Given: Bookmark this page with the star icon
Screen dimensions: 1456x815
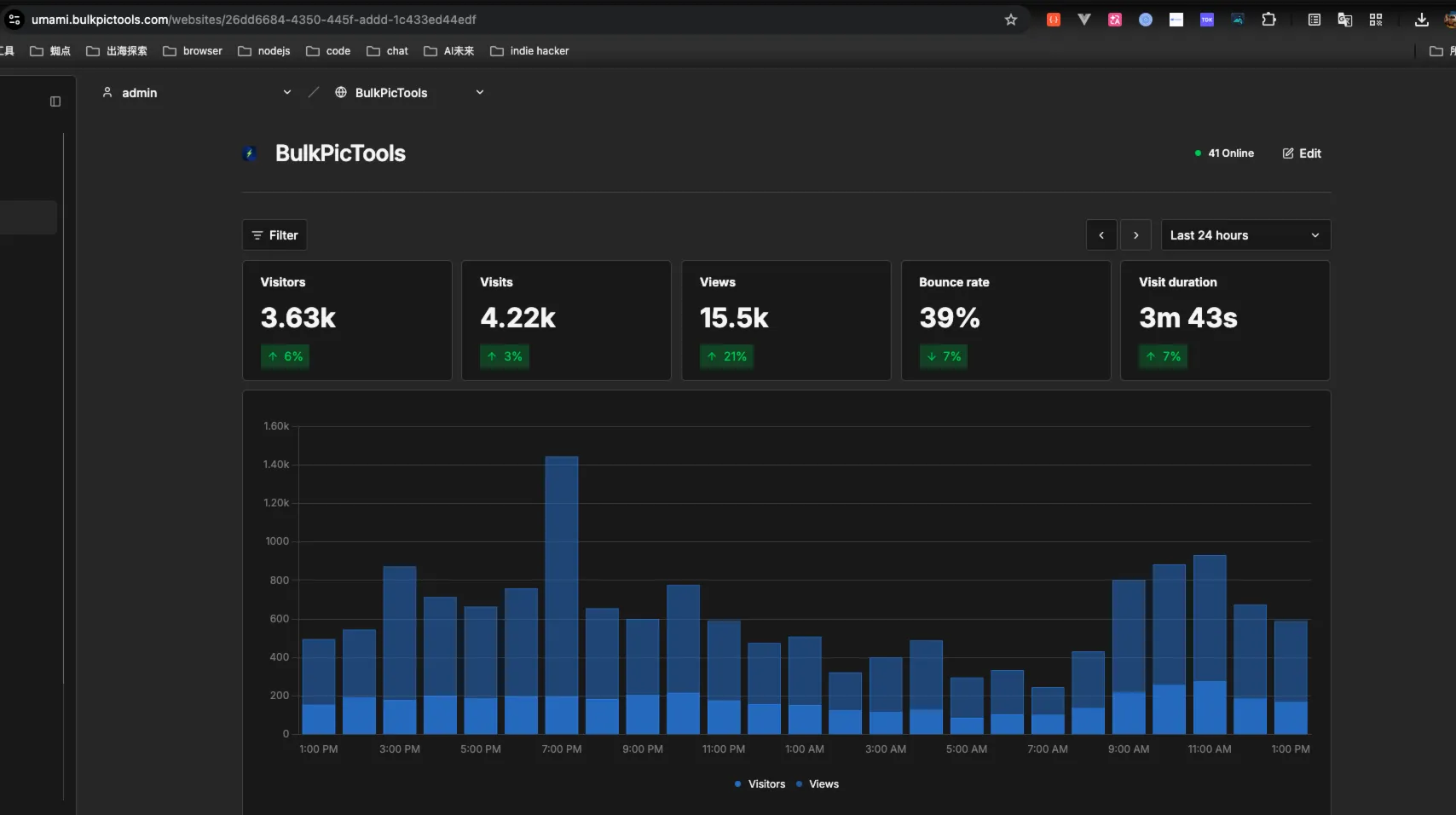Looking at the screenshot, I should tap(1011, 20).
